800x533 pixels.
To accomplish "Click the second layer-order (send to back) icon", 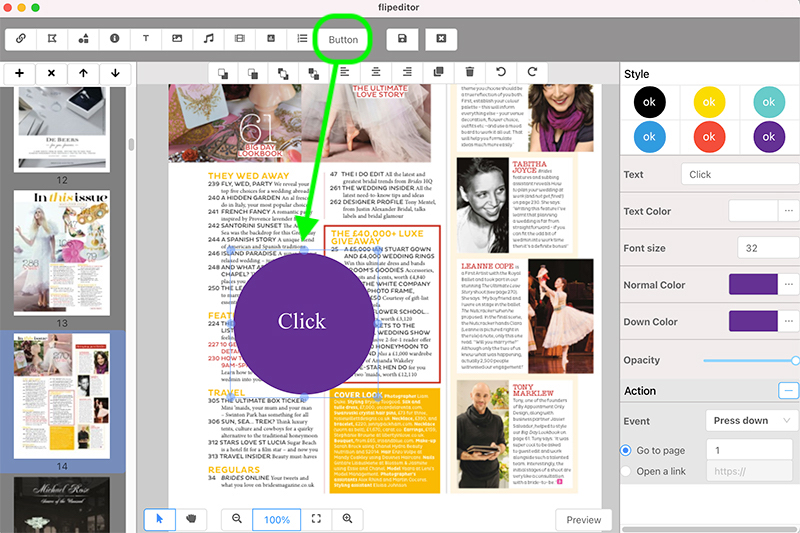I will (x=253, y=73).
